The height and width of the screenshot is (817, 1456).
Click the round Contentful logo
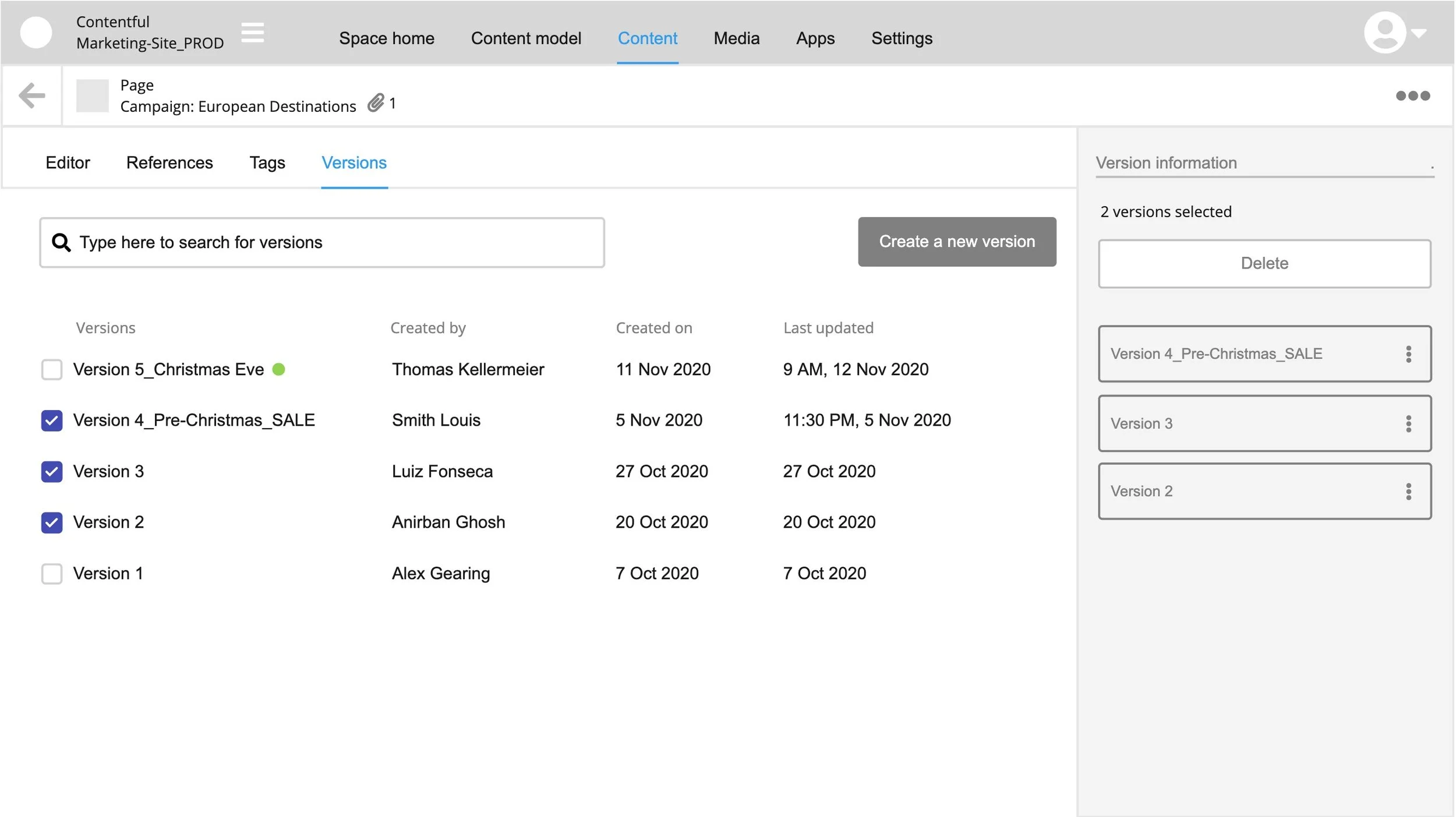click(x=36, y=33)
